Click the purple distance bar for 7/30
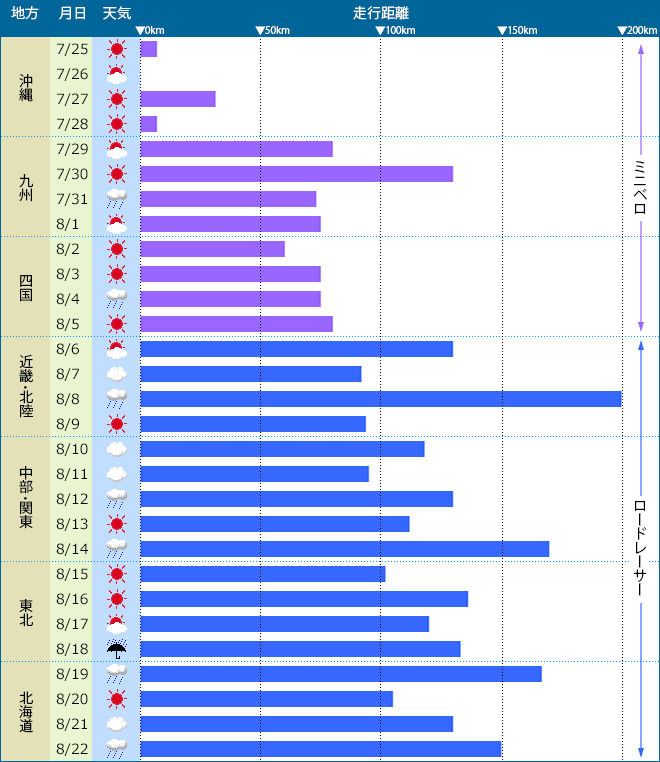This screenshot has height=762, width=660. pos(296,174)
